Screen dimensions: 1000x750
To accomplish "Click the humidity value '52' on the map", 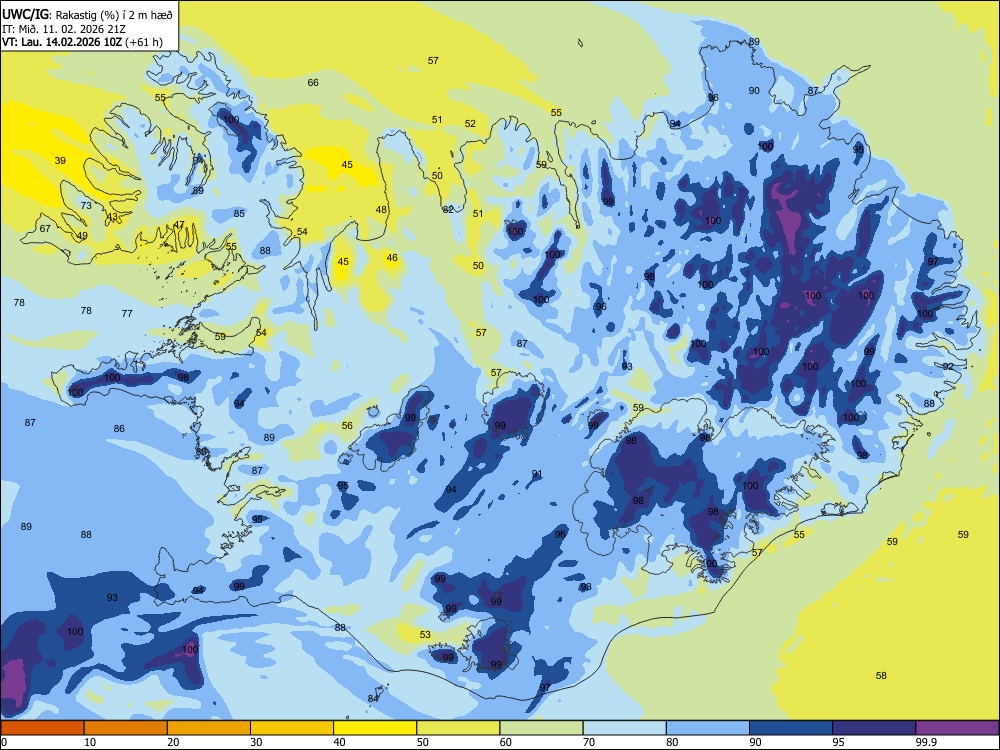I will [x=470, y=124].
